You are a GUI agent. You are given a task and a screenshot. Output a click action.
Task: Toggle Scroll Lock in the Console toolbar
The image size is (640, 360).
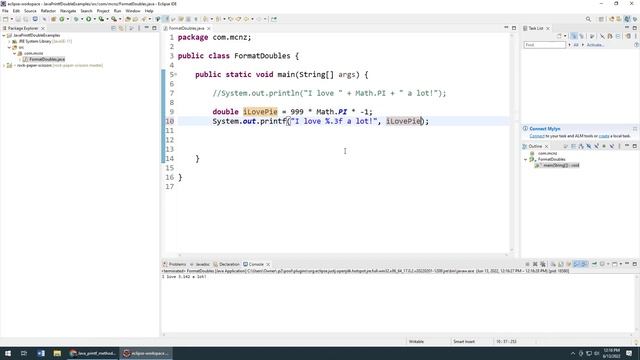(561, 264)
